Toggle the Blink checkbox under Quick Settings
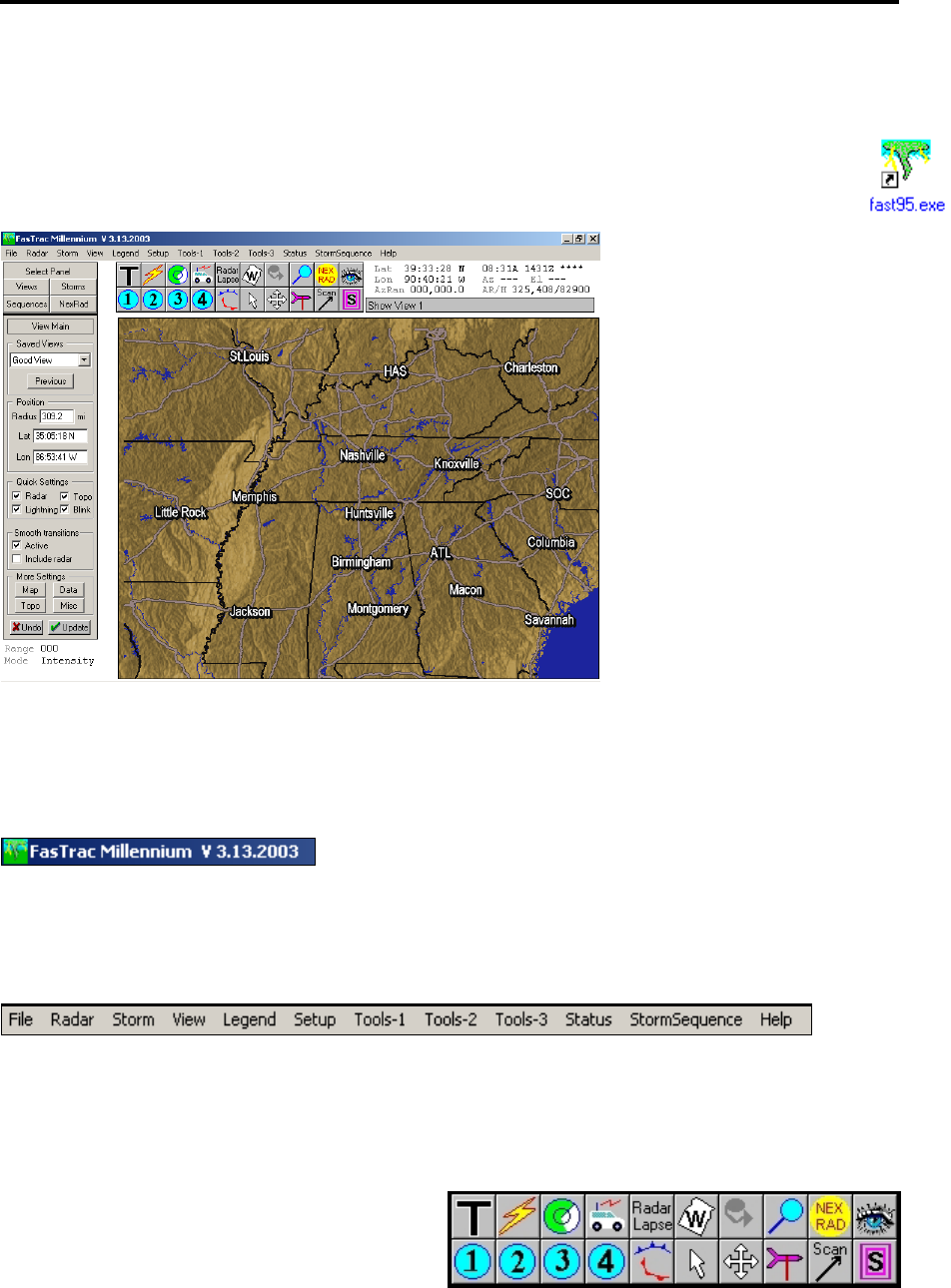Viewport: 951px width, 1288px height. [64, 509]
